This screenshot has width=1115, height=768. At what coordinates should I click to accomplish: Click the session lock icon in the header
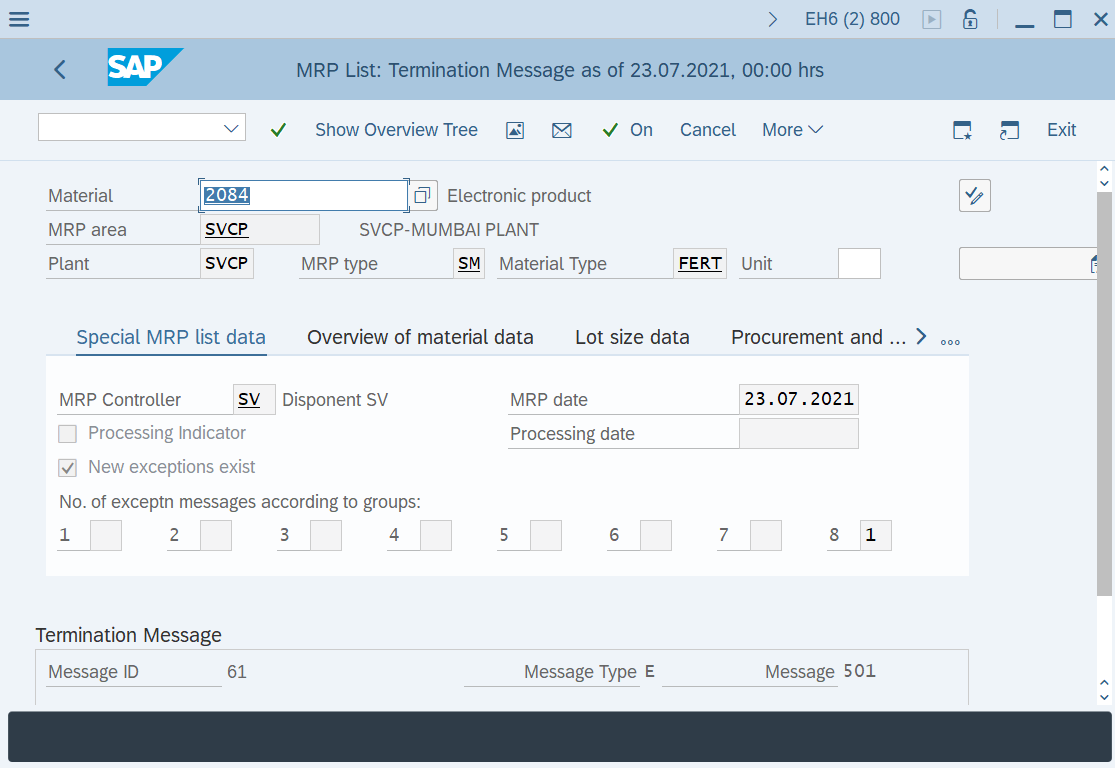click(969, 19)
